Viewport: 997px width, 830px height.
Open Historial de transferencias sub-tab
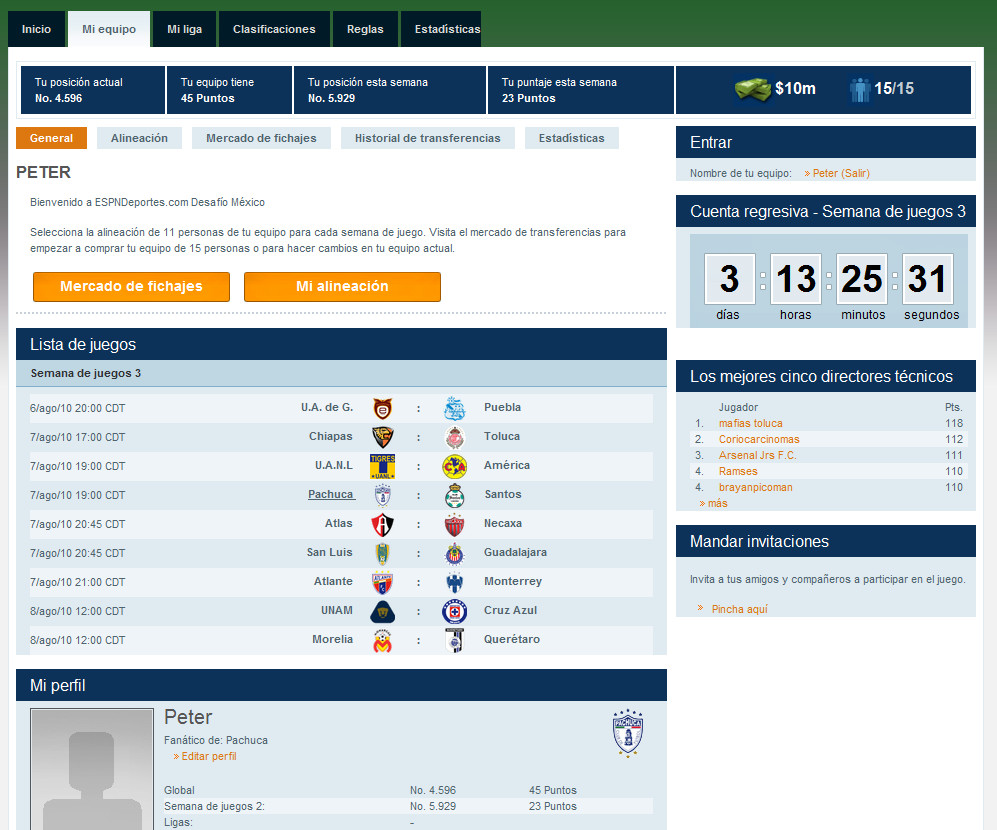pyautogui.click(x=427, y=138)
